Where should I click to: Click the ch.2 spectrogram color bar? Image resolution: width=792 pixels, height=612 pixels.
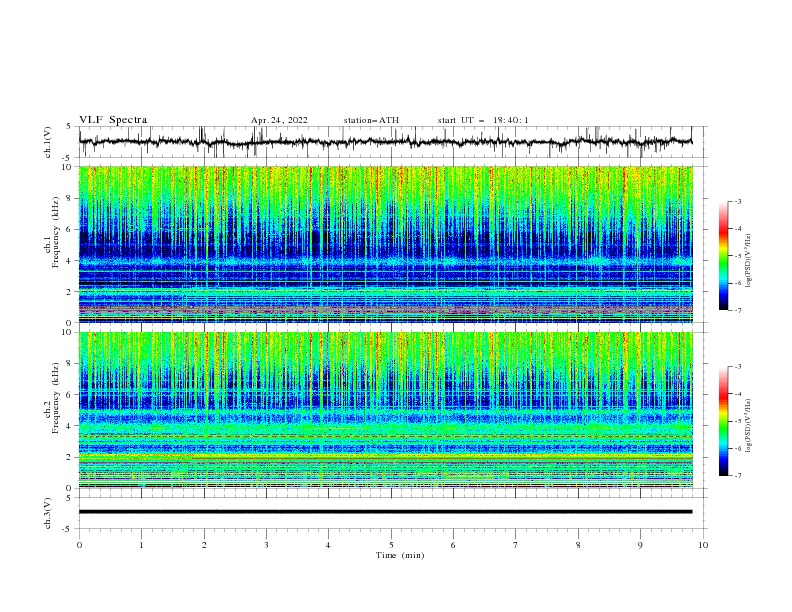point(723,421)
